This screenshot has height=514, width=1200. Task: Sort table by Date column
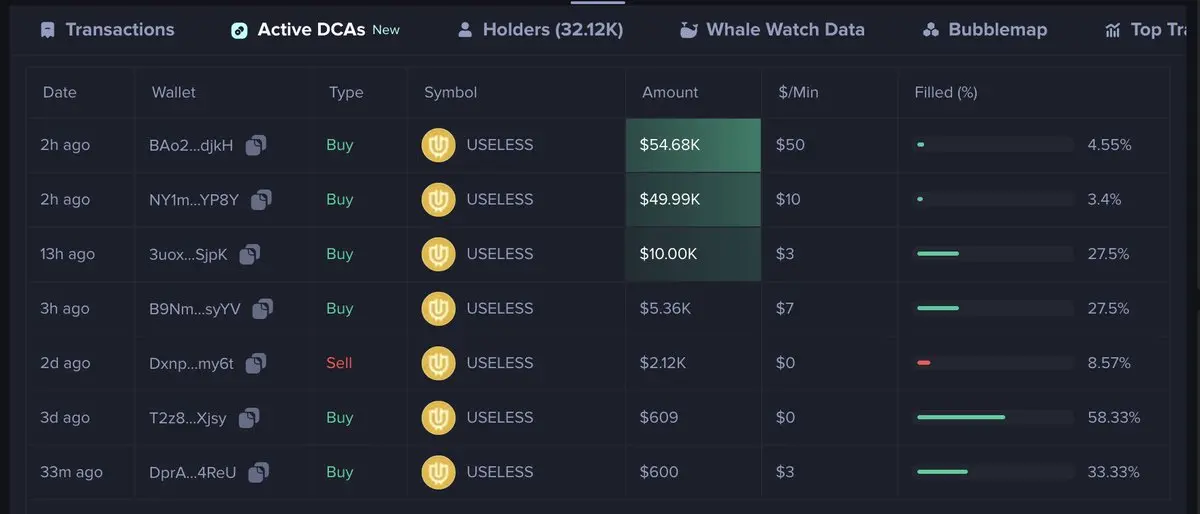point(60,92)
